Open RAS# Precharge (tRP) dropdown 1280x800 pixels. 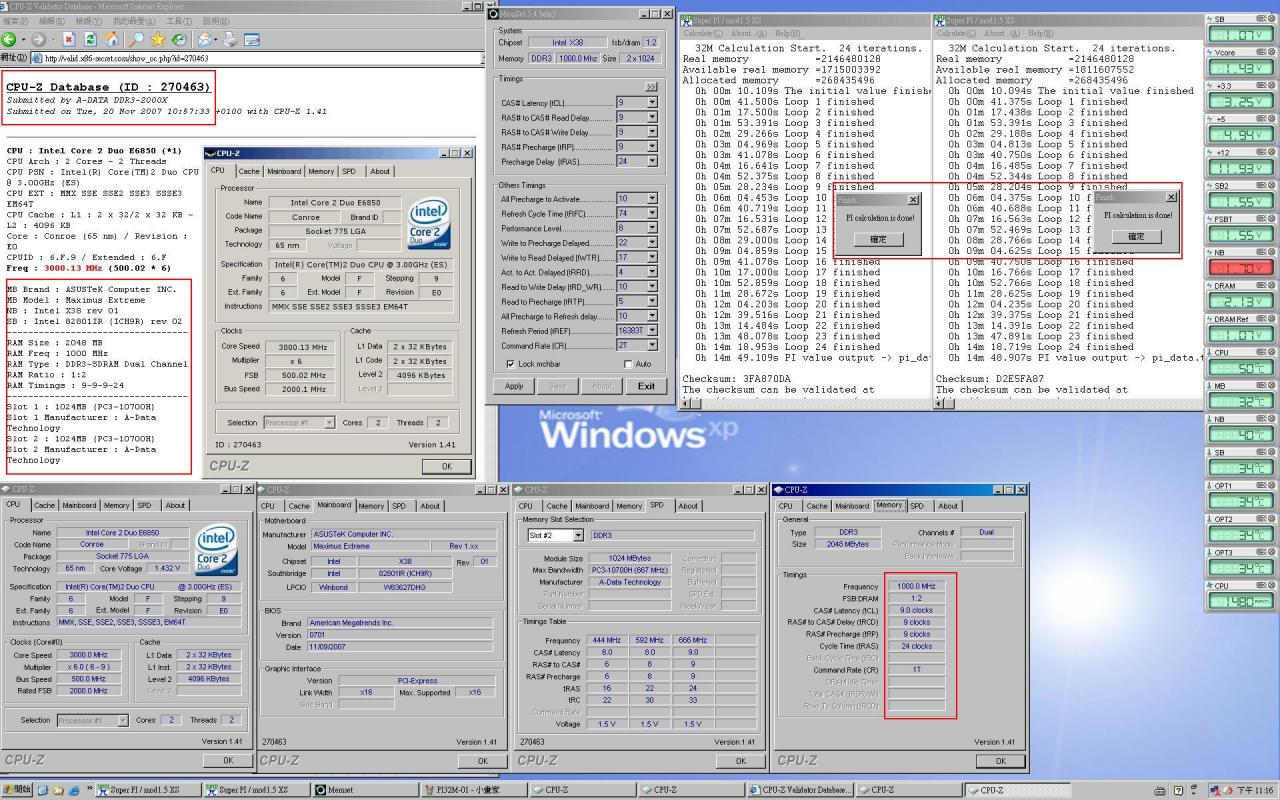(652, 147)
